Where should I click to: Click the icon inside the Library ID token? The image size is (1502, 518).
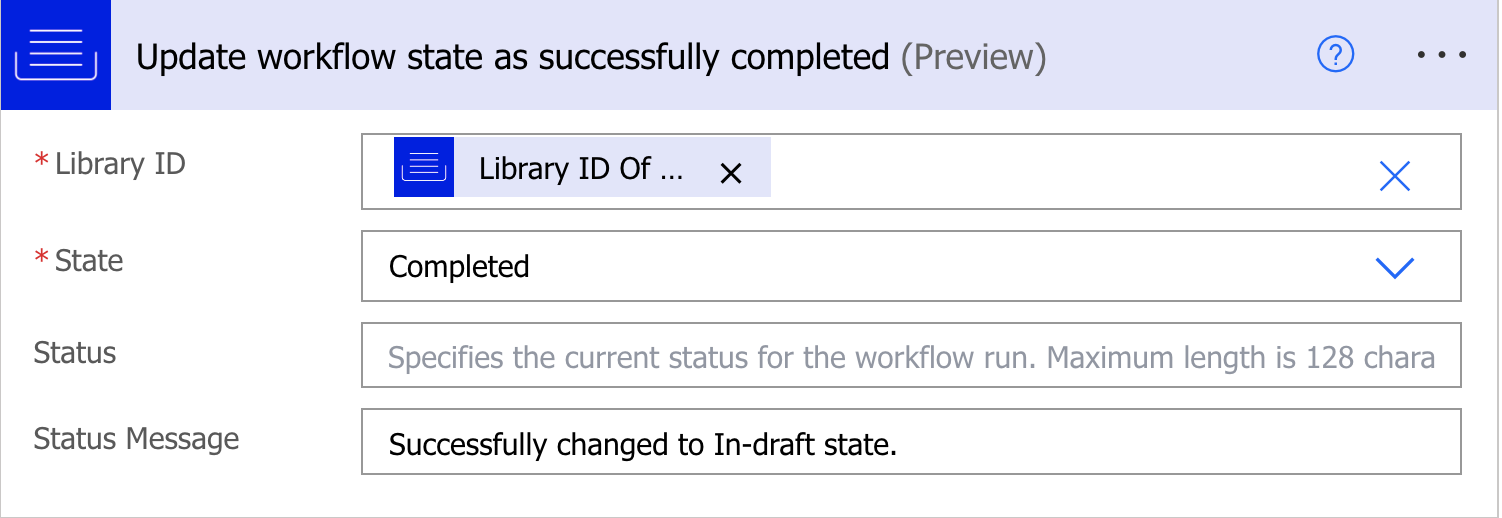tap(424, 167)
